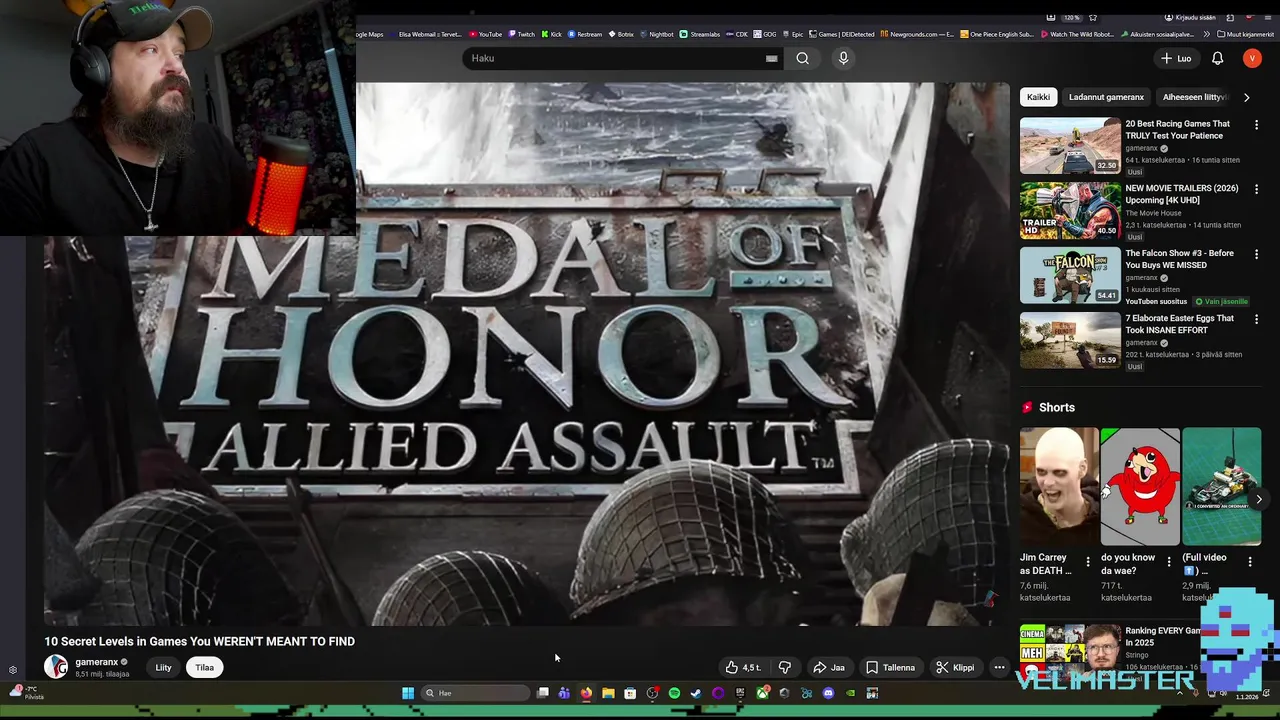Open File Explorer taskbar icon
This screenshot has height=720, width=1280.
click(608, 693)
